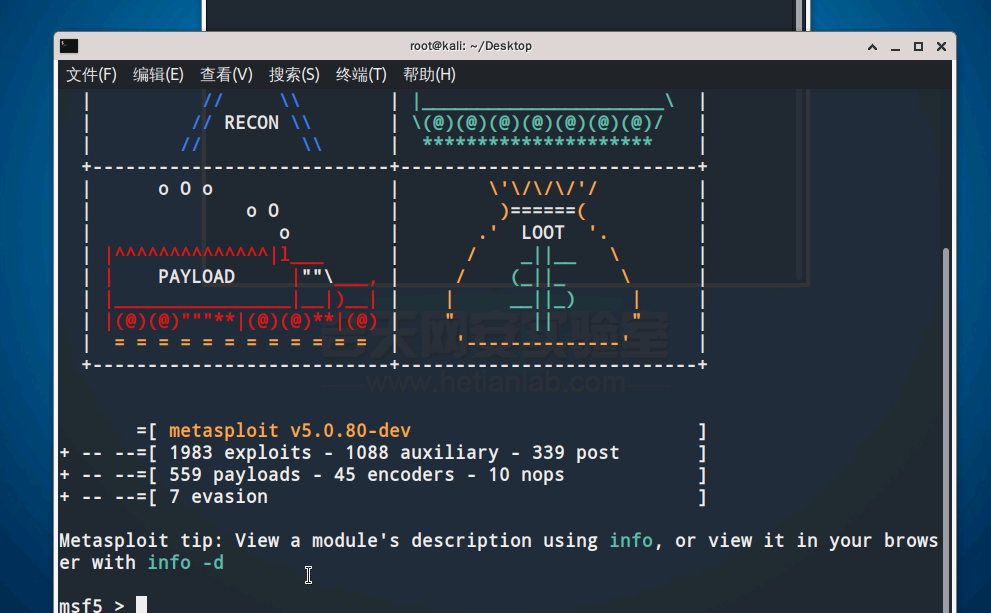The width and height of the screenshot is (991, 613).
Task: Click the terminal icon in title bar
Action: click(x=69, y=46)
